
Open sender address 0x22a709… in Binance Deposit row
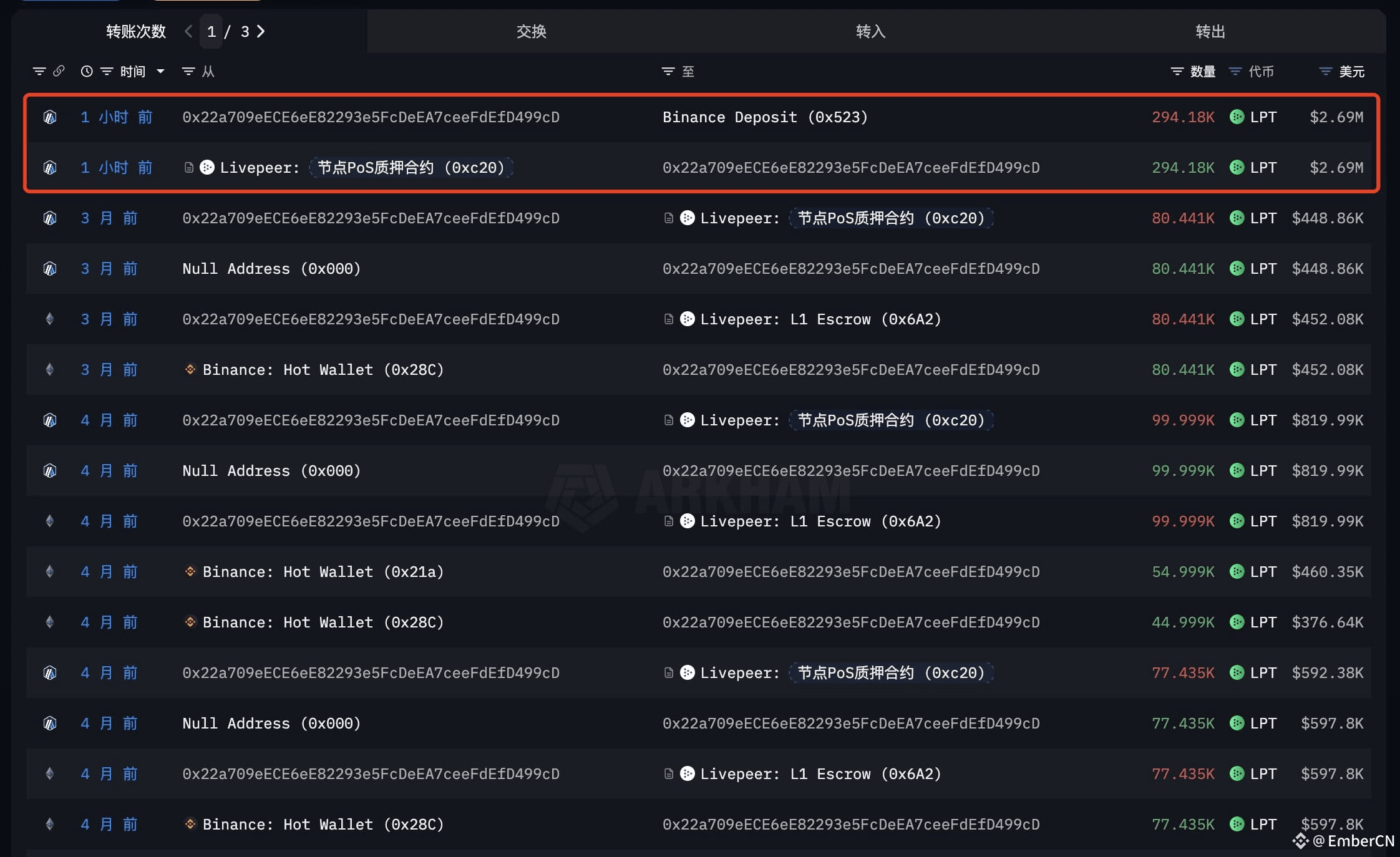point(371,117)
